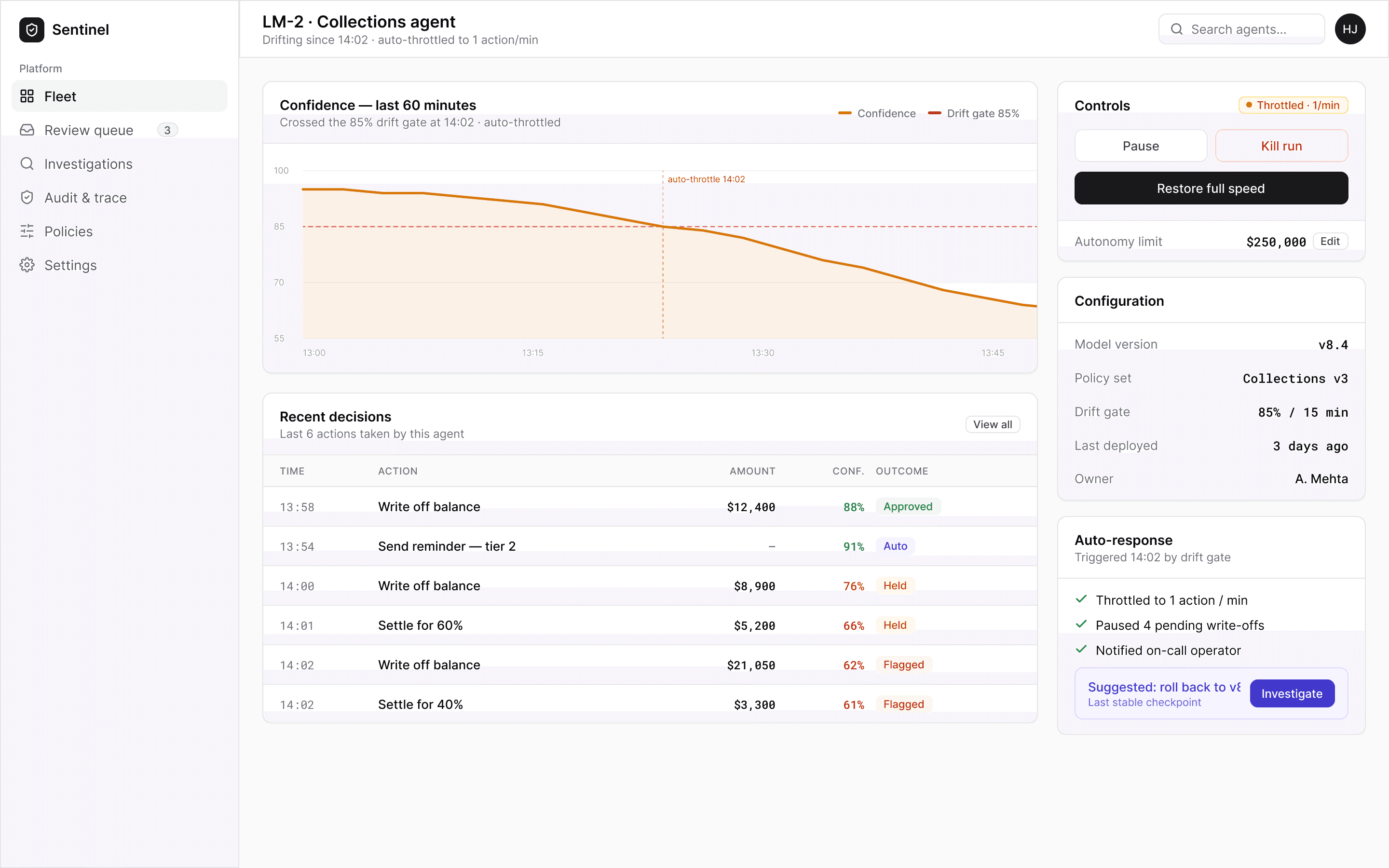The width and height of the screenshot is (1389, 868).
Task: Click the Flagged badge for Settle for 40%
Action: click(903, 705)
